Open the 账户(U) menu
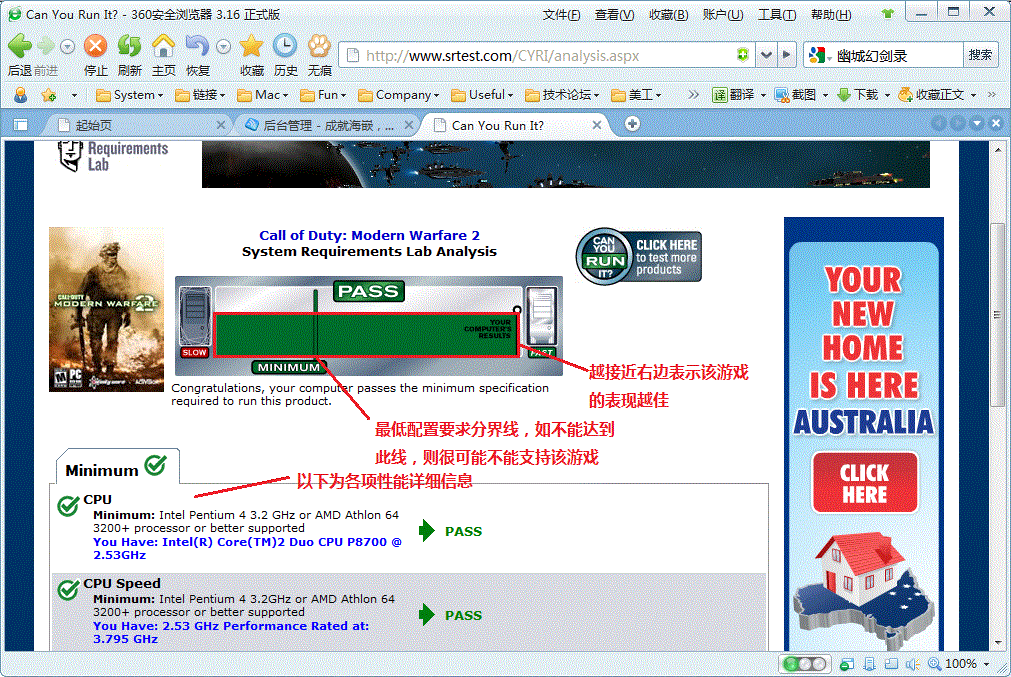The image size is (1011, 677). (x=723, y=14)
